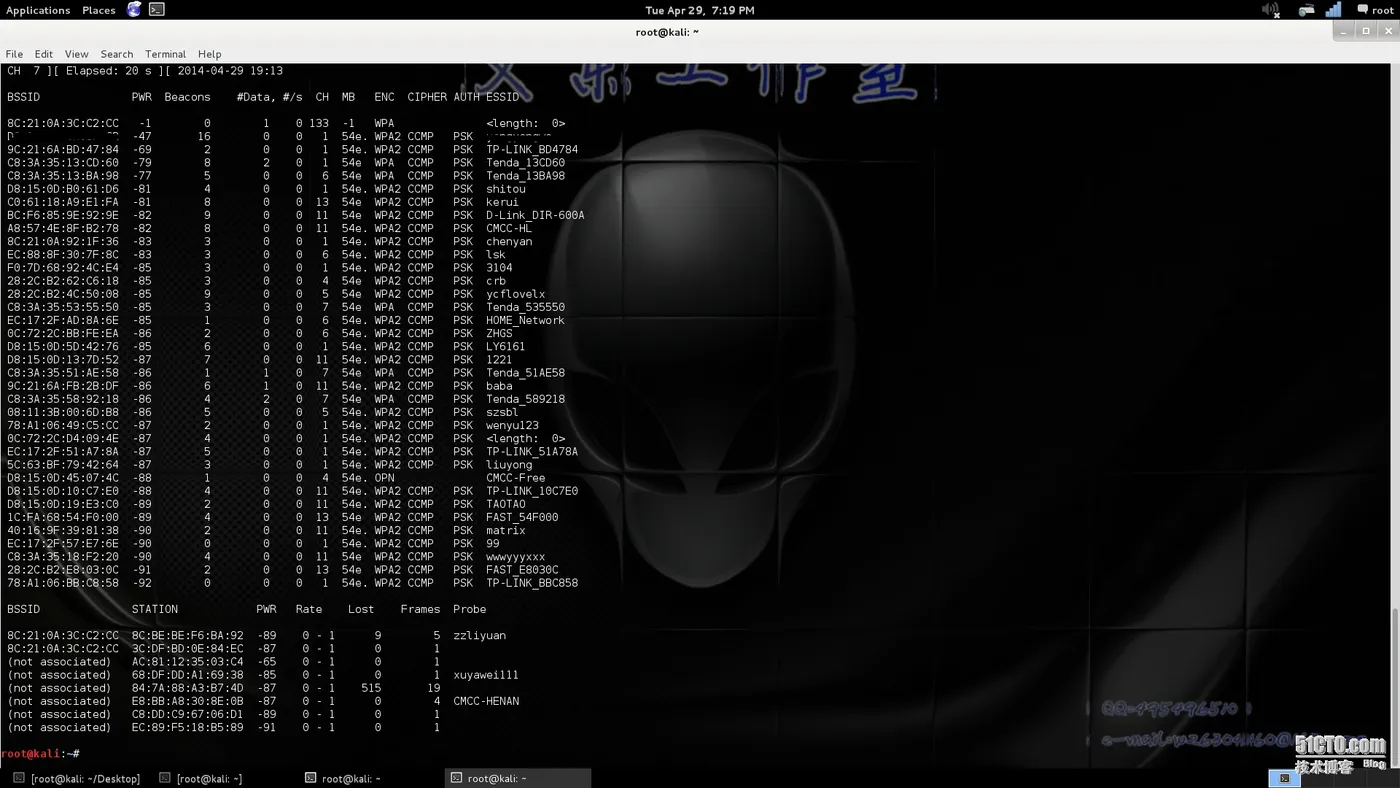This screenshot has width=1400, height=788.
Task: Open the Terminal menu
Action: coord(165,54)
